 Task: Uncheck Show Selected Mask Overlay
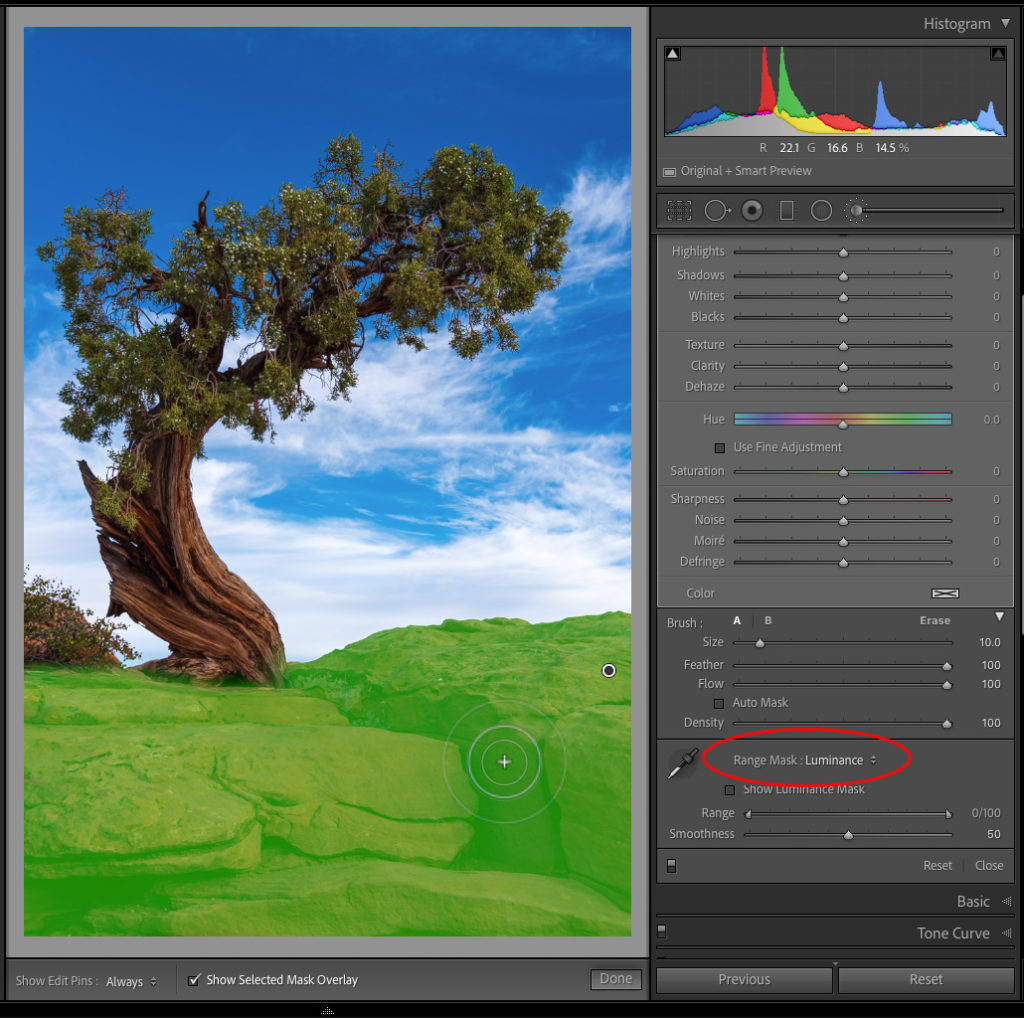tap(194, 980)
